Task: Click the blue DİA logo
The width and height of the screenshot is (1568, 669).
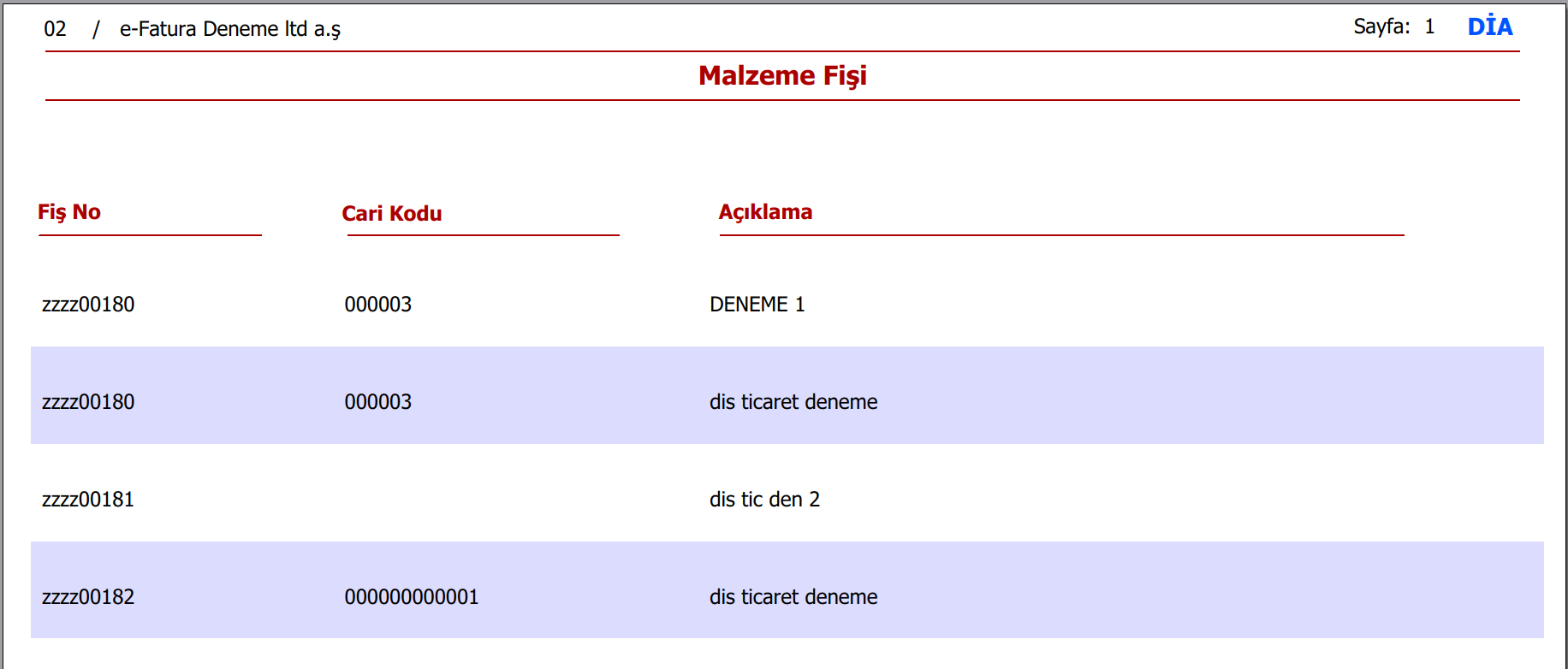Action: click(1489, 27)
